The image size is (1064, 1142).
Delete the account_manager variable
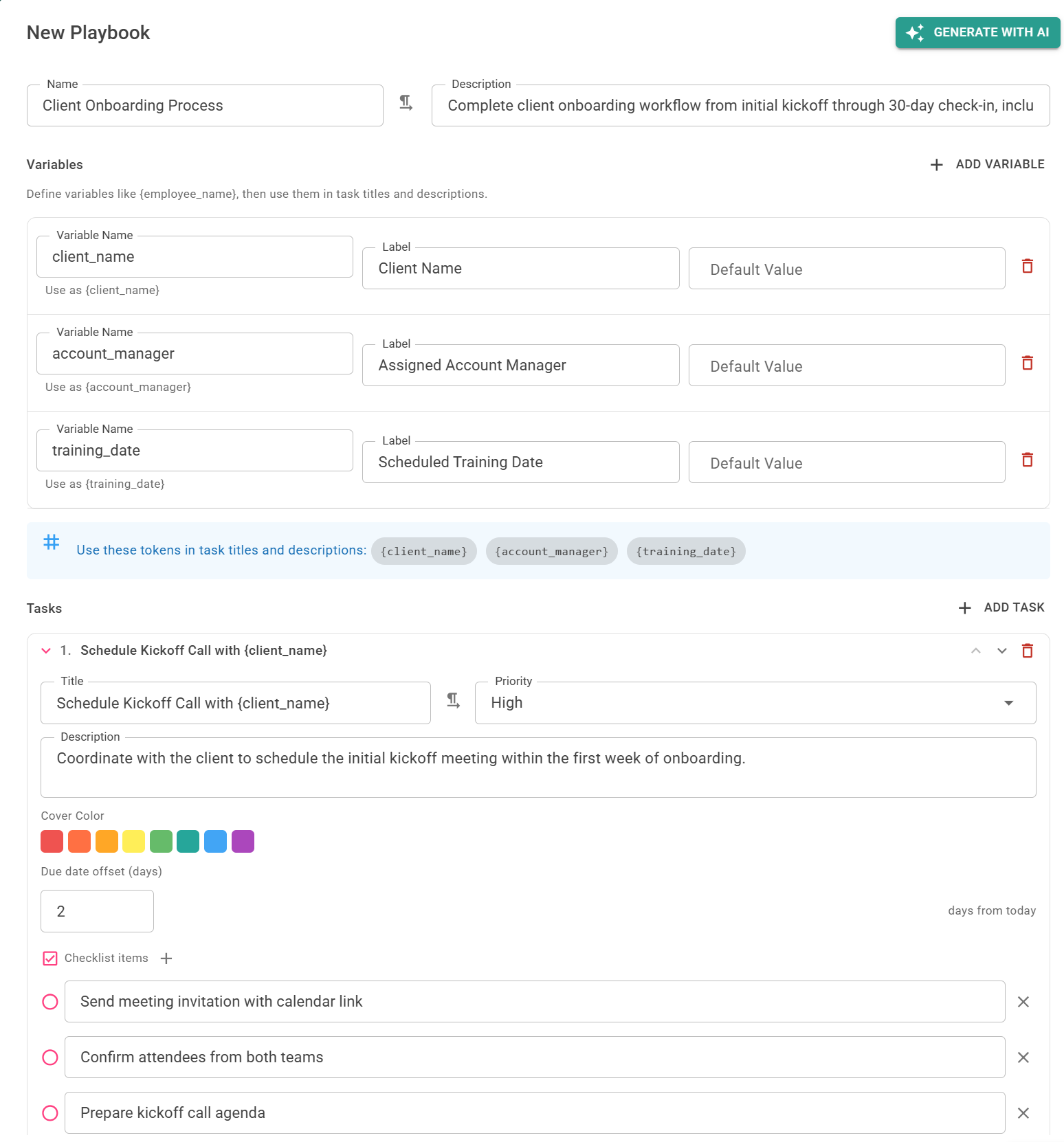click(x=1028, y=363)
